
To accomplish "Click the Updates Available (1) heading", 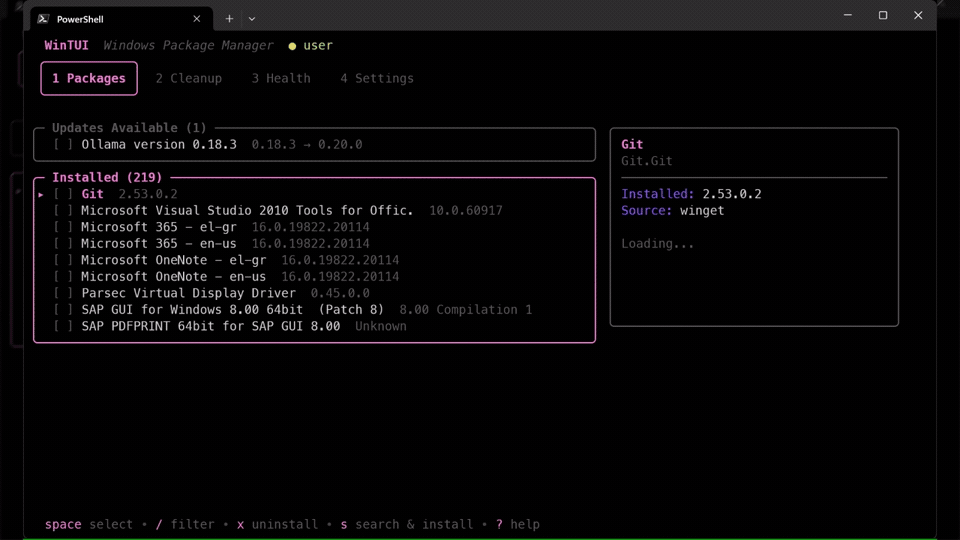I will coord(129,128).
